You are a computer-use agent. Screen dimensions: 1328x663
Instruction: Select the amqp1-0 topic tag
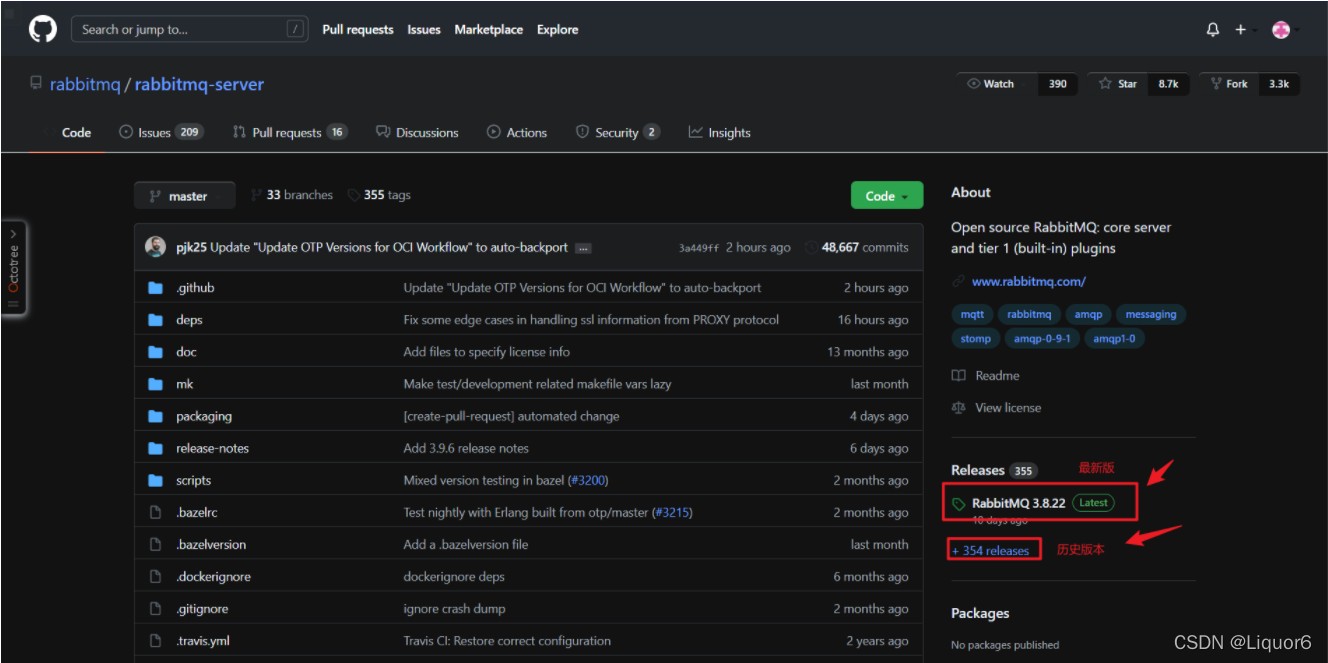click(x=1115, y=338)
